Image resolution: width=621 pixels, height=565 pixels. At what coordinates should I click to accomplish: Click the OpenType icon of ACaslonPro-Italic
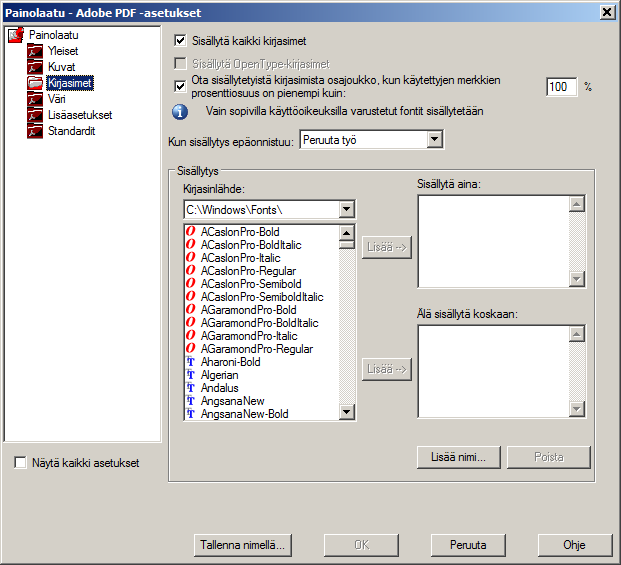pyautogui.click(x=190, y=257)
